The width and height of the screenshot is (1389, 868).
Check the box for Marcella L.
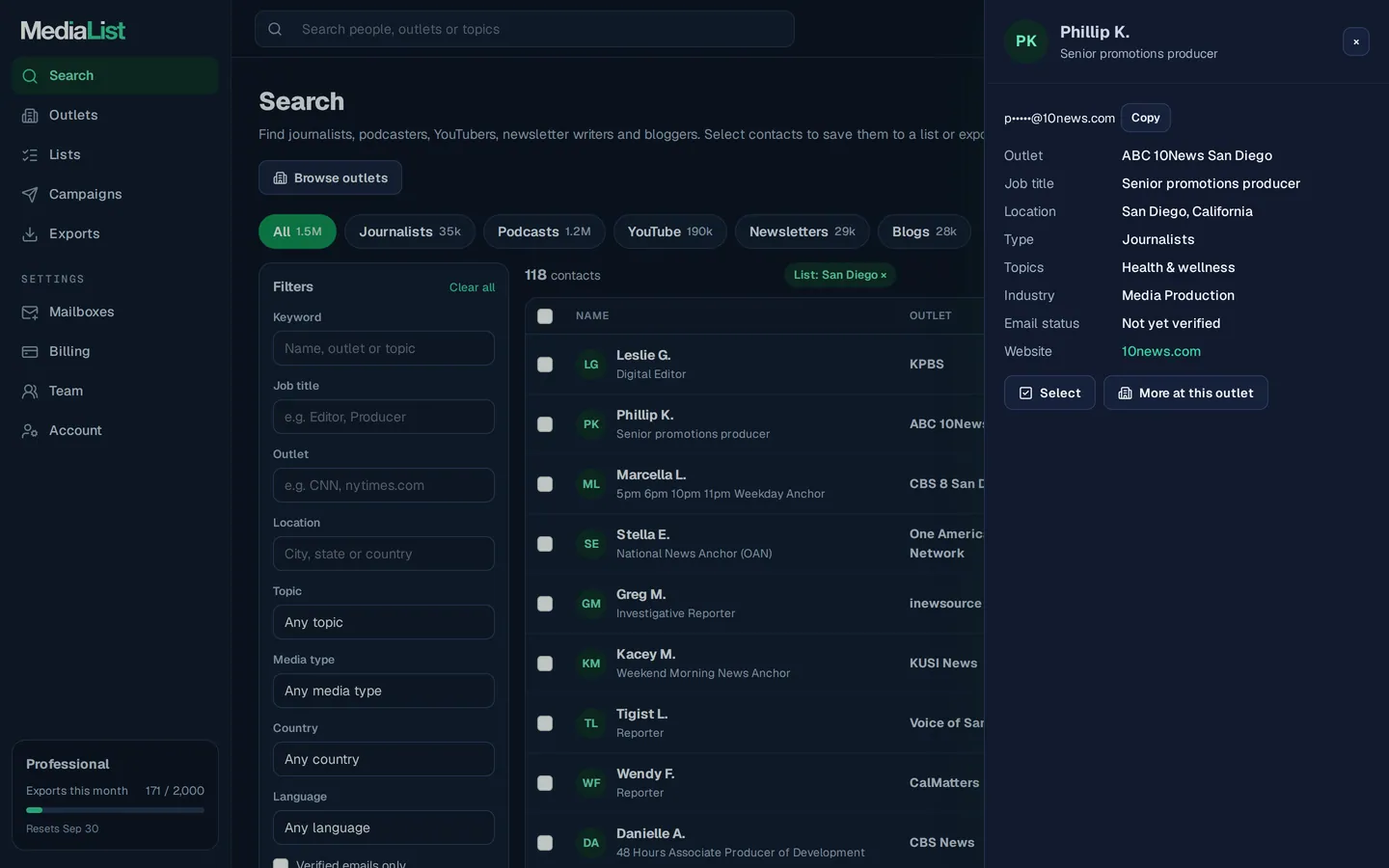click(x=545, y=484)
